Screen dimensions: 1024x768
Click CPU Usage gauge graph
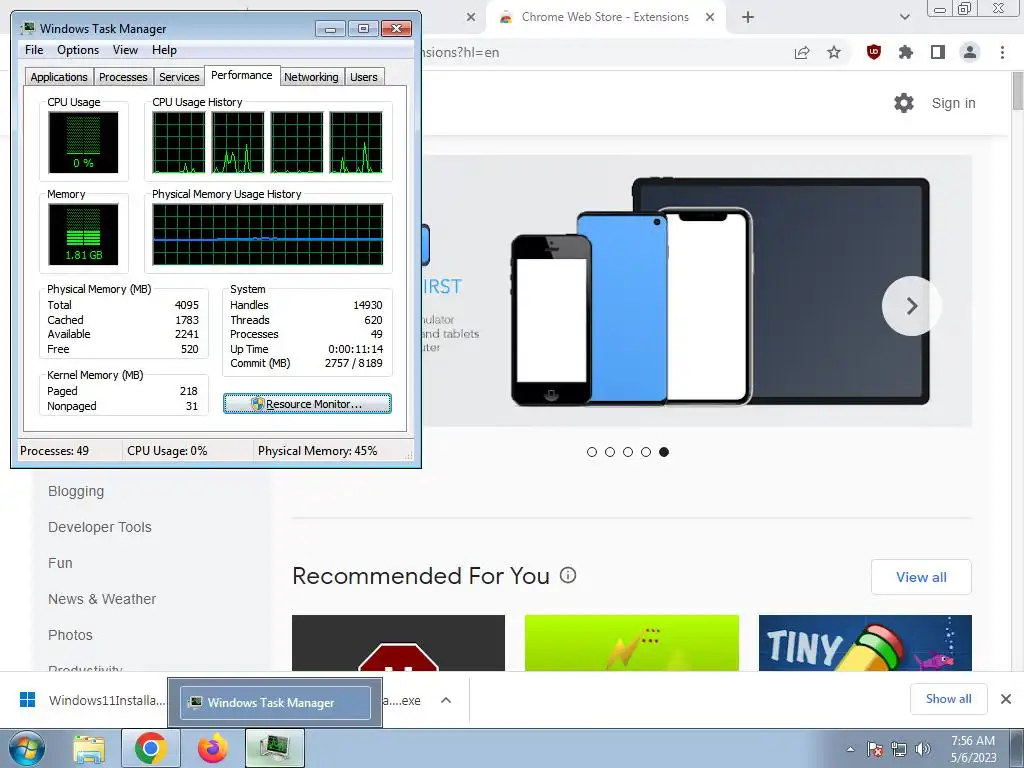tap(83, 142)
